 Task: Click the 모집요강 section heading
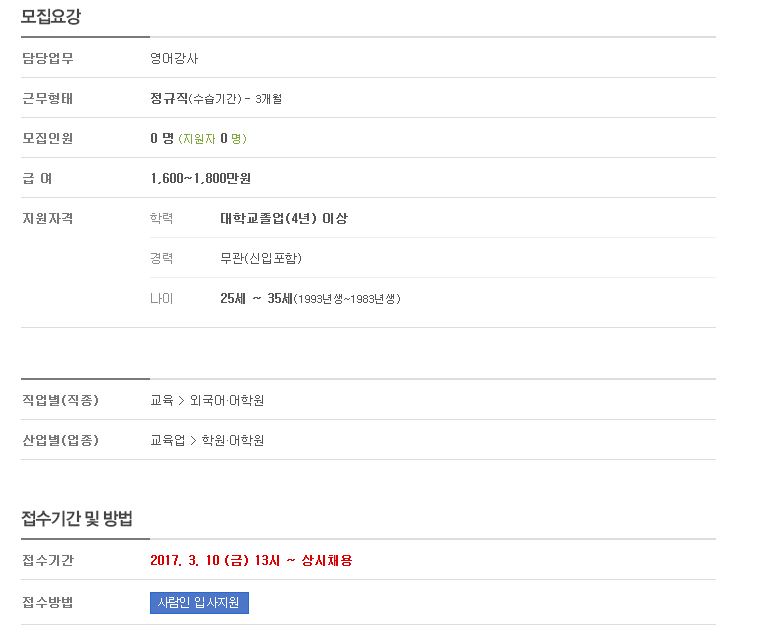click(x=51, y=17)
